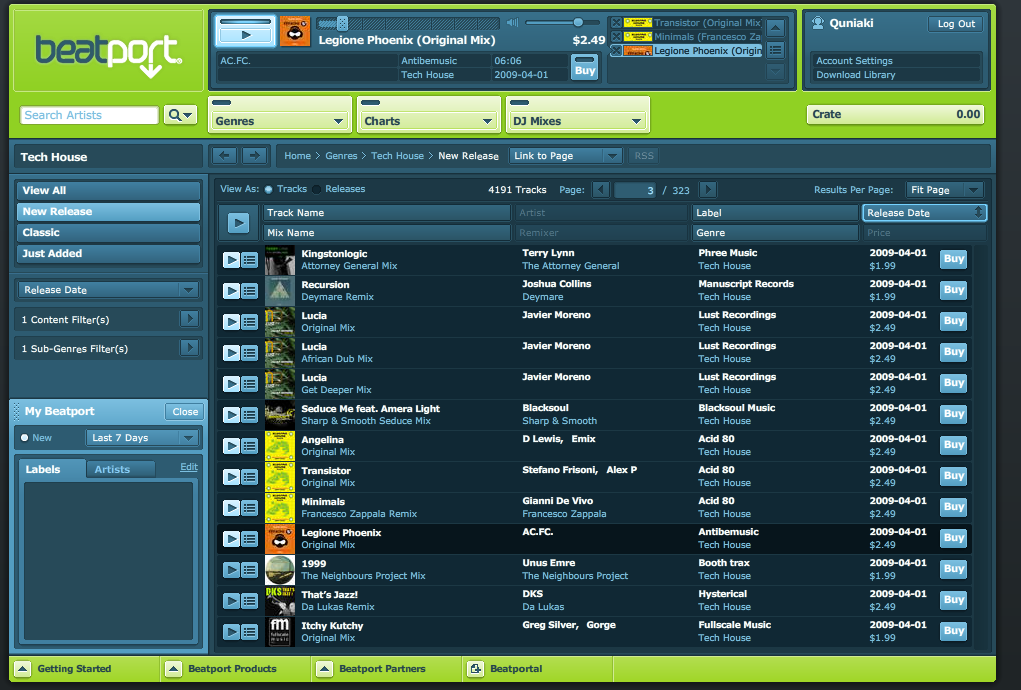Play the Kingstonlogic track preview
The image size is (1021, 690).
coord(231,260)
